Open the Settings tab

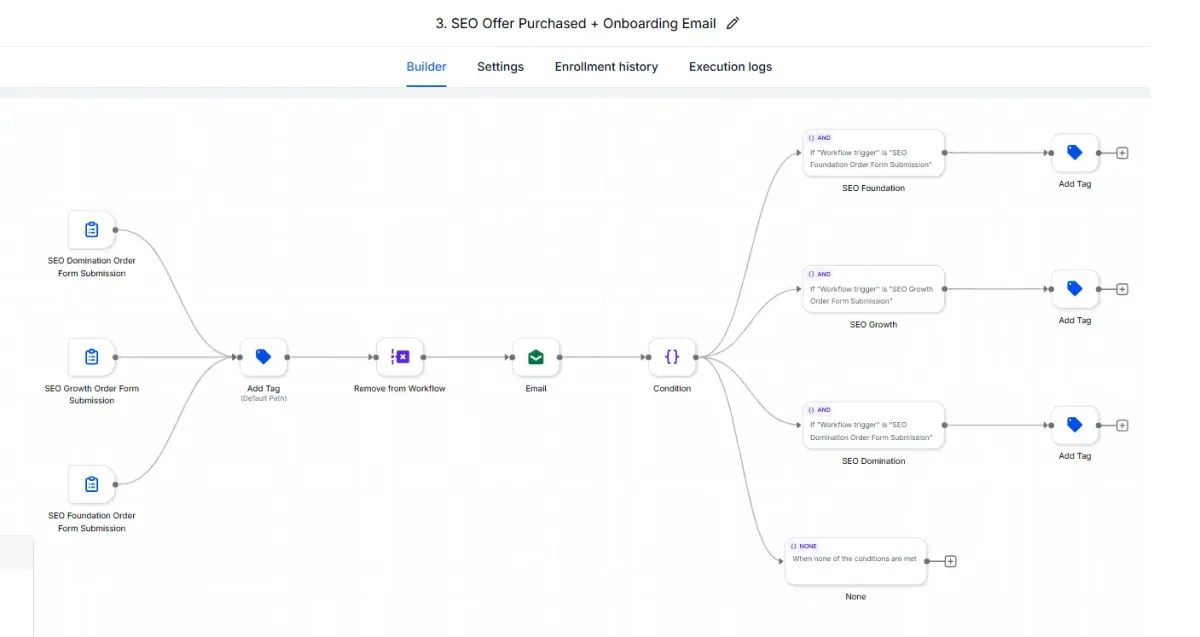[500, 67]
